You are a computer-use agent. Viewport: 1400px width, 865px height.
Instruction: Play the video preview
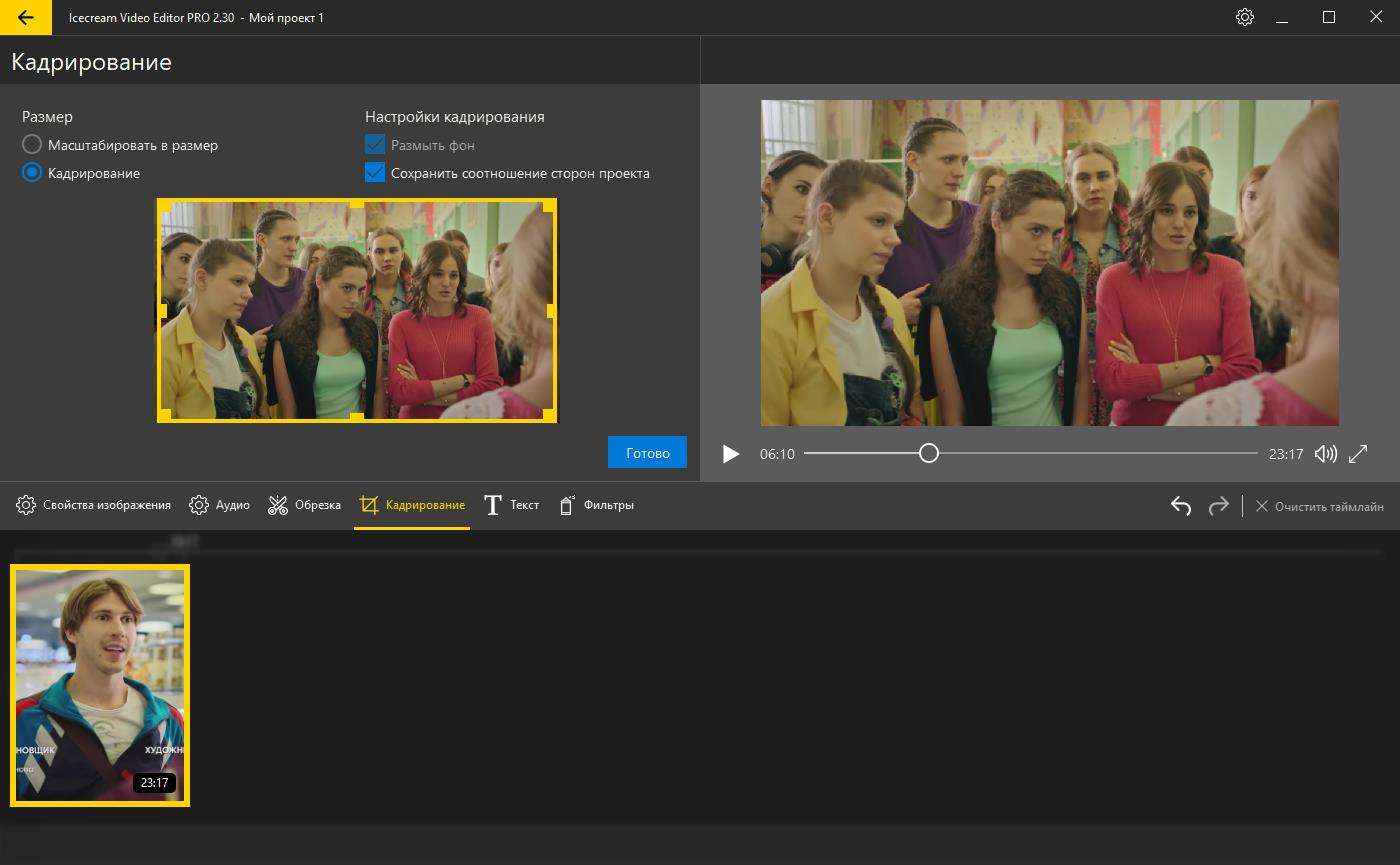tap(731, 454)
